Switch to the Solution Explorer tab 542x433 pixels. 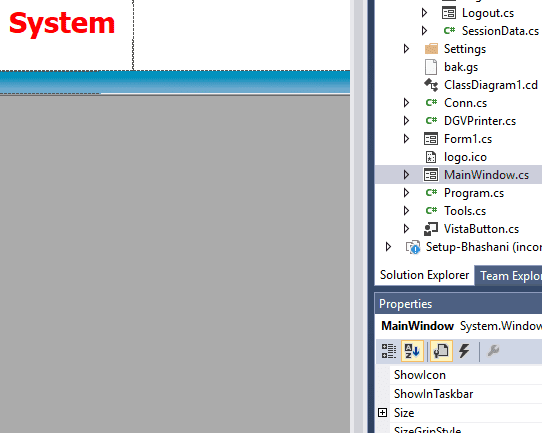424,275
